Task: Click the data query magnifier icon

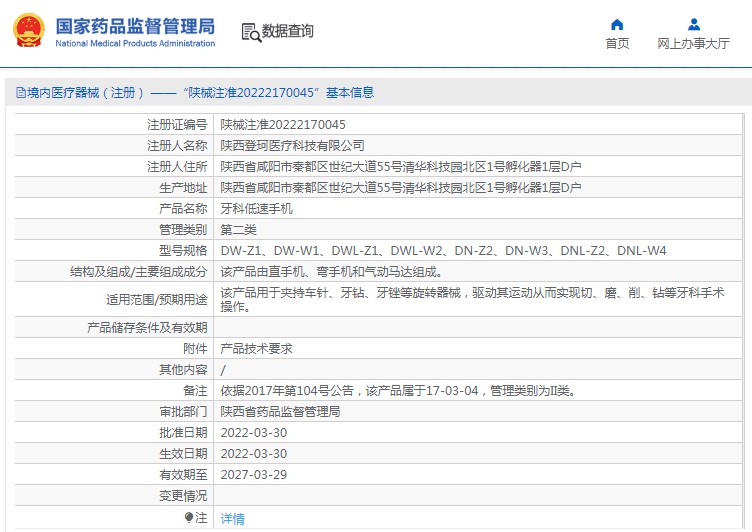Action: click(x=251, y=33)
